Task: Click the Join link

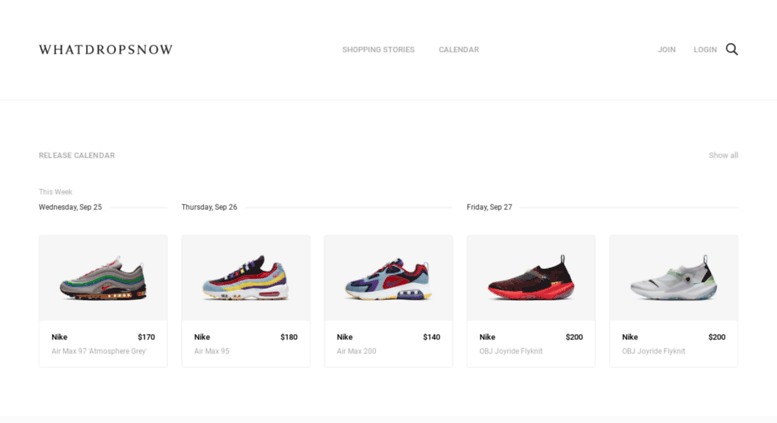Action: 666,50
